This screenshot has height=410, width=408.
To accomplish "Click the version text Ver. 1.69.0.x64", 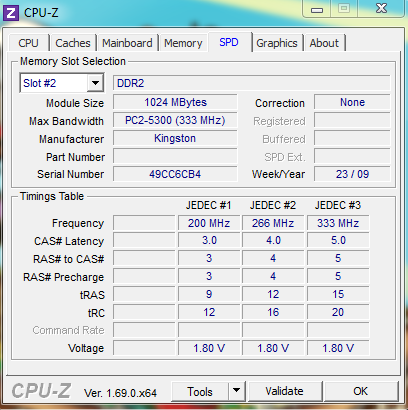I will point(120,393).
